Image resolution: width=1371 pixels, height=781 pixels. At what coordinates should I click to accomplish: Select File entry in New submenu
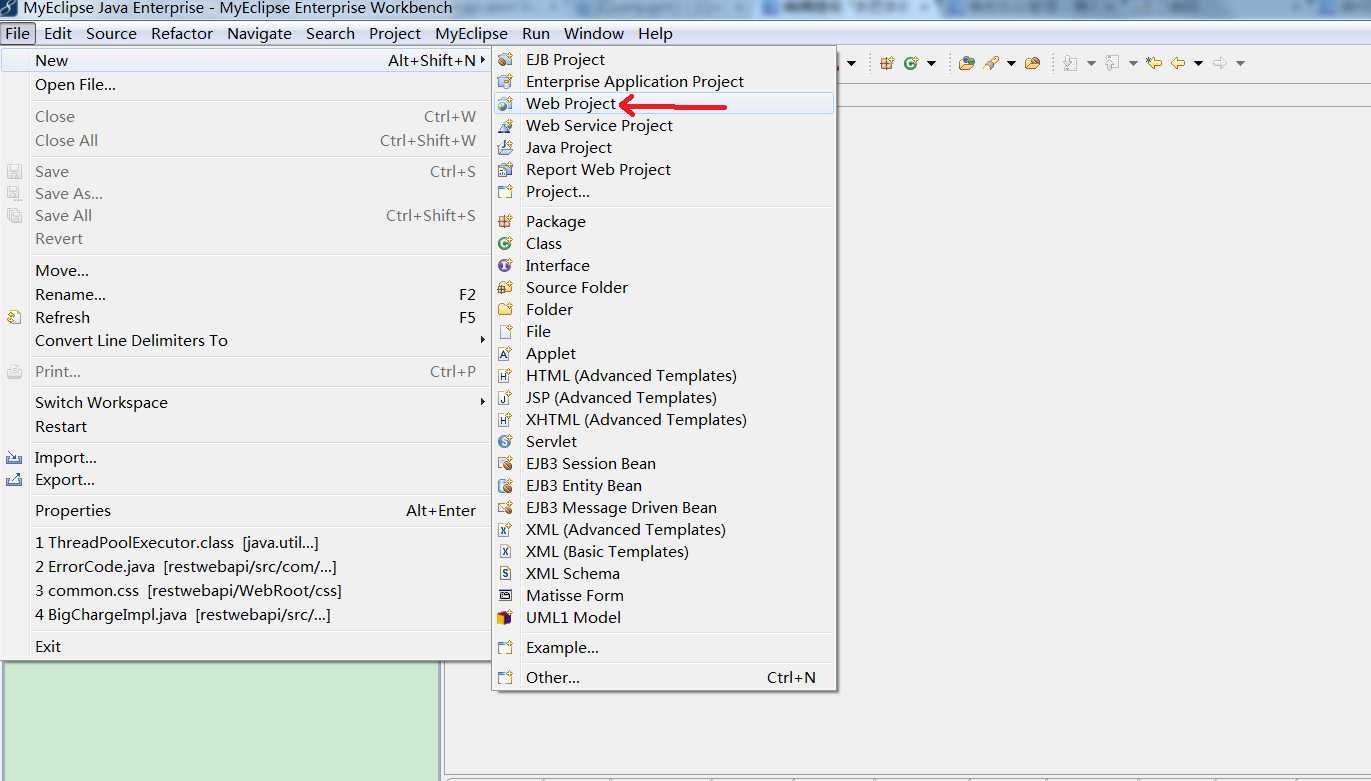click(664, 331)
